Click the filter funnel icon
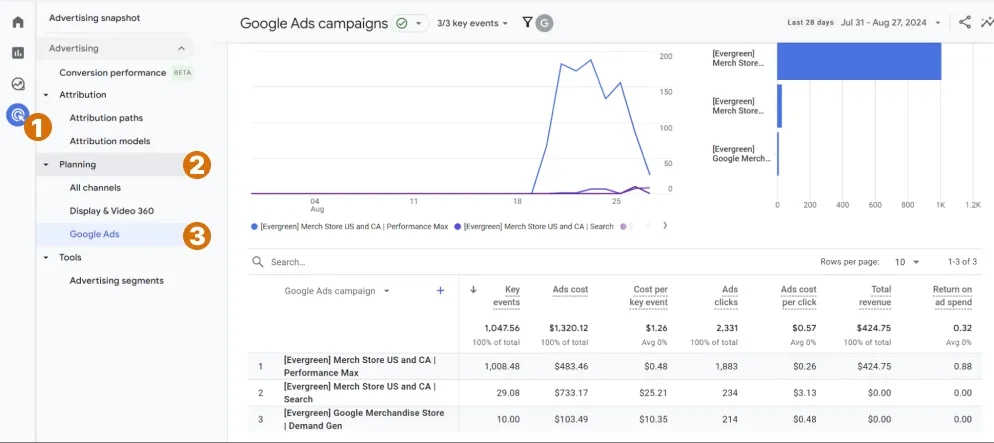 pos(527,23)
